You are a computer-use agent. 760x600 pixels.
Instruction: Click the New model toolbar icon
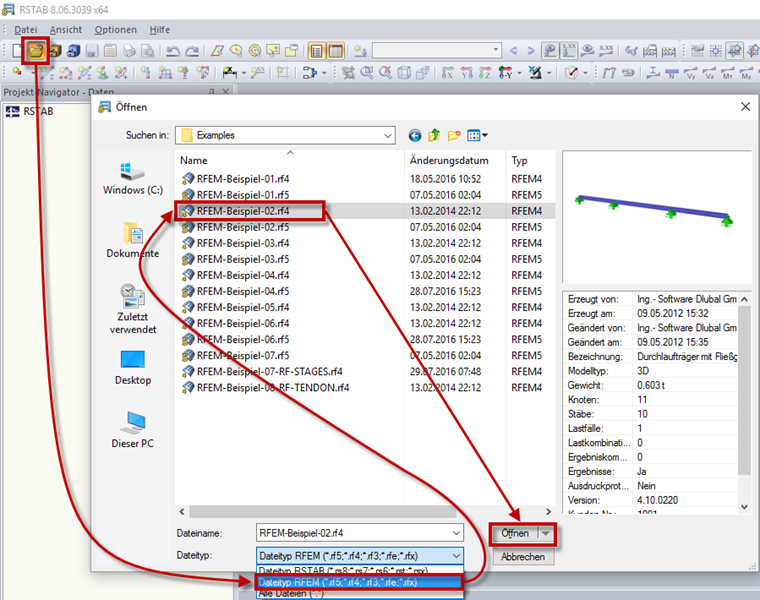[x=17, y=50]
